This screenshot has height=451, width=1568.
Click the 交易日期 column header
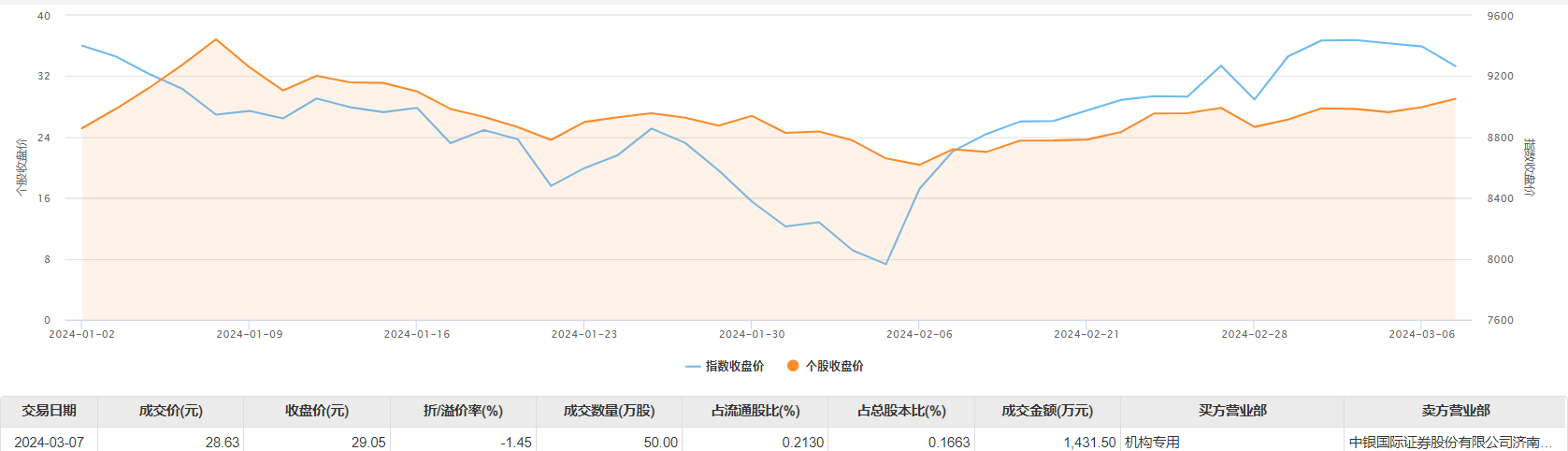[x=49, y=411]
